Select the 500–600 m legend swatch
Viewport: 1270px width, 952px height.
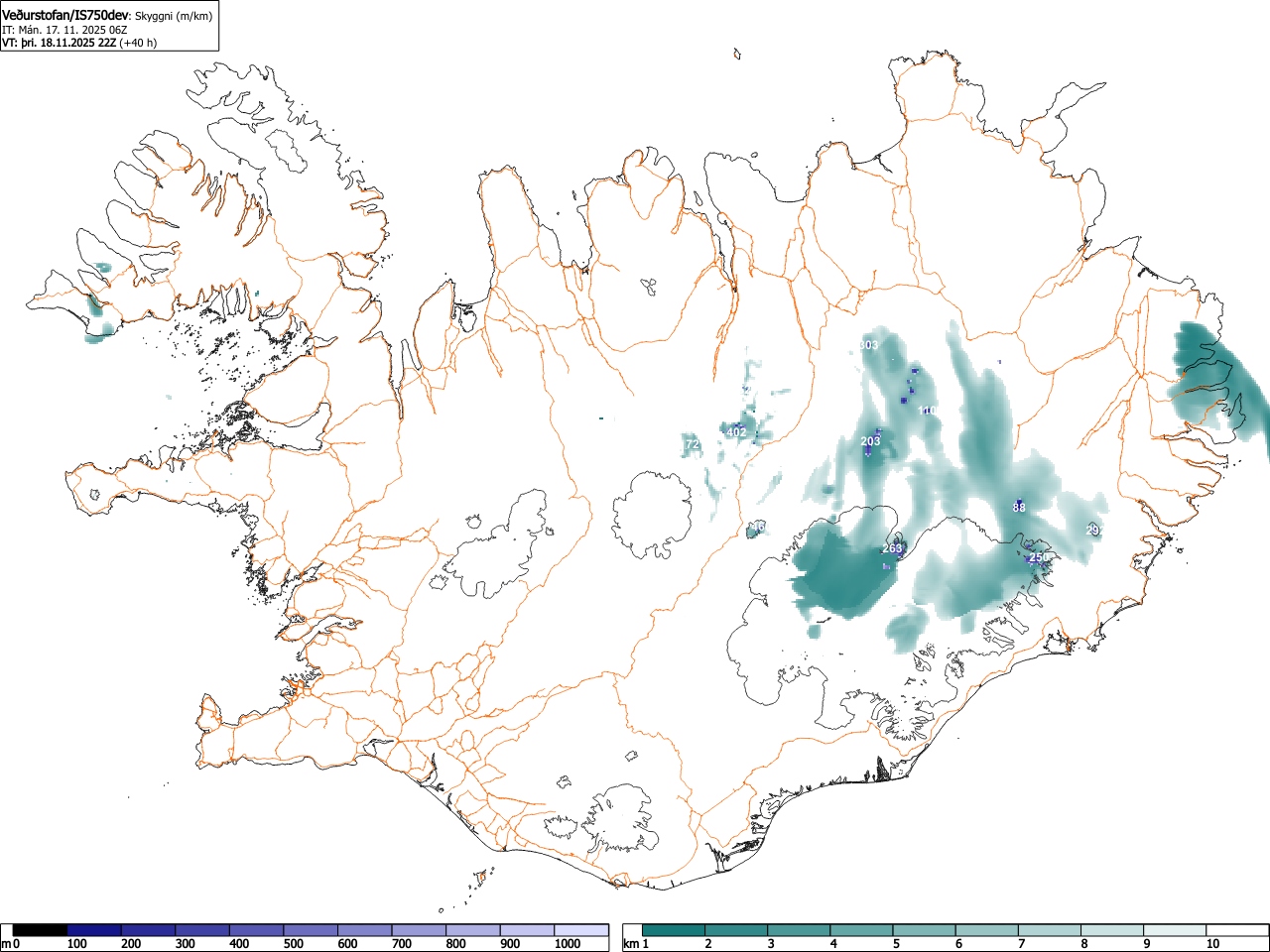[311, 930]
